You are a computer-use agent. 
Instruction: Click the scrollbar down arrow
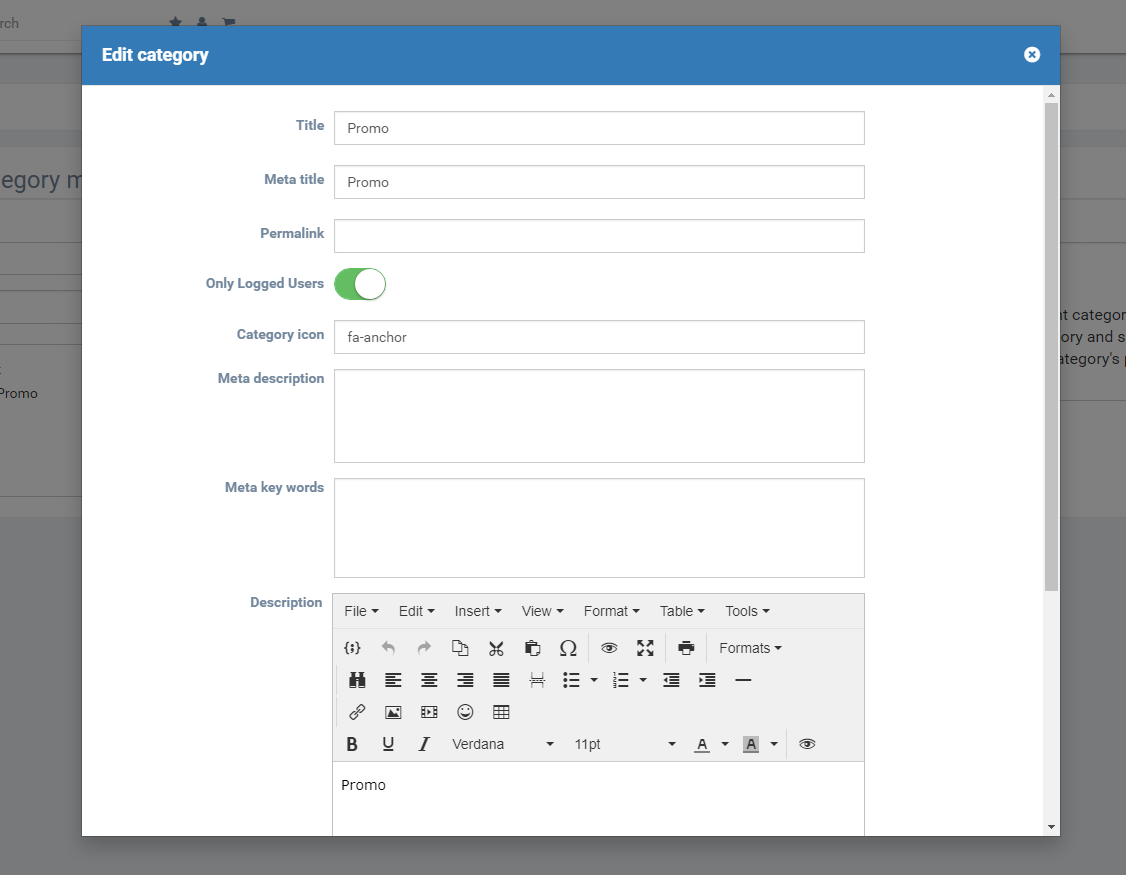(x=1051, y=827)
